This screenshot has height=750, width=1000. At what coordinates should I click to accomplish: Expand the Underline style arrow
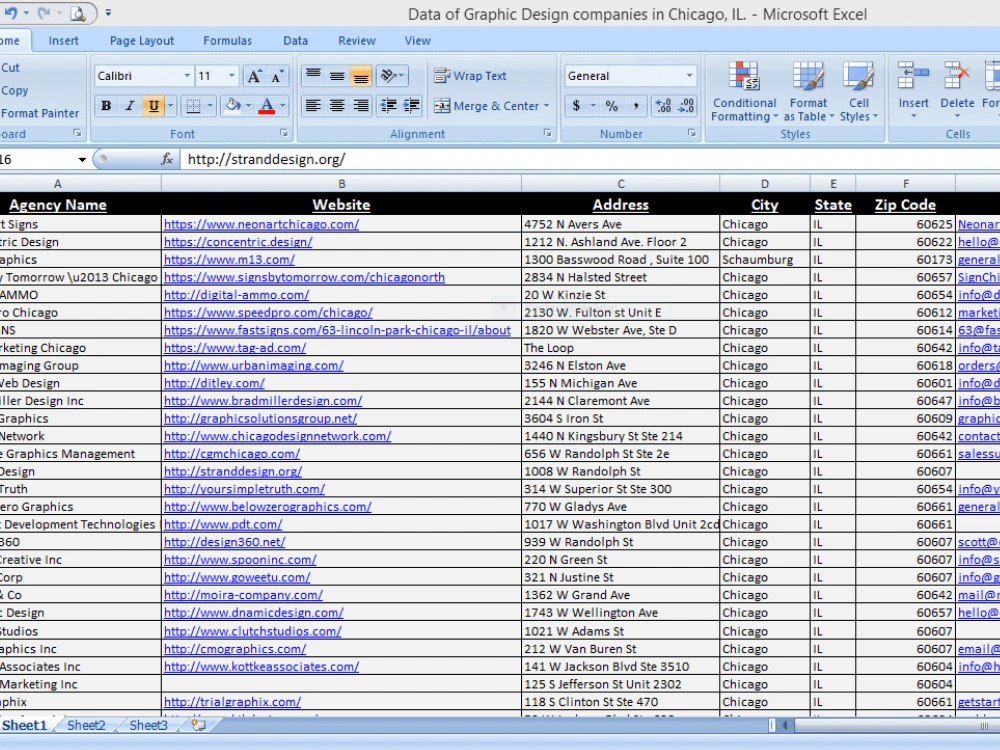[x=170, y=106]
